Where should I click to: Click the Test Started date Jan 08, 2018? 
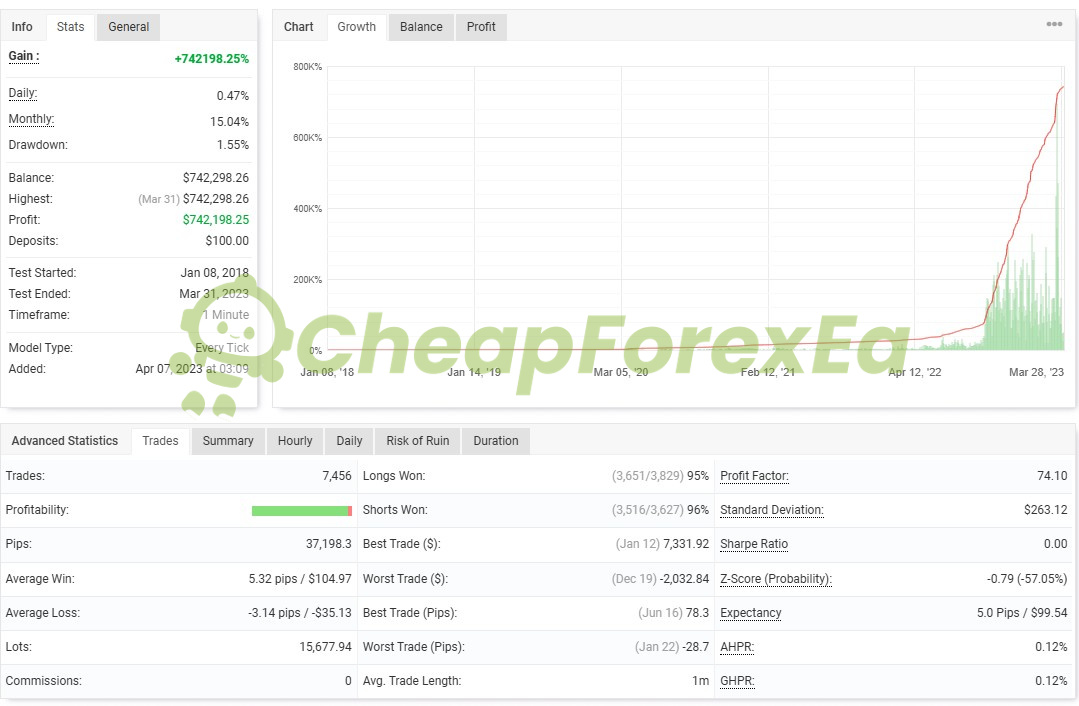(215, 272)
